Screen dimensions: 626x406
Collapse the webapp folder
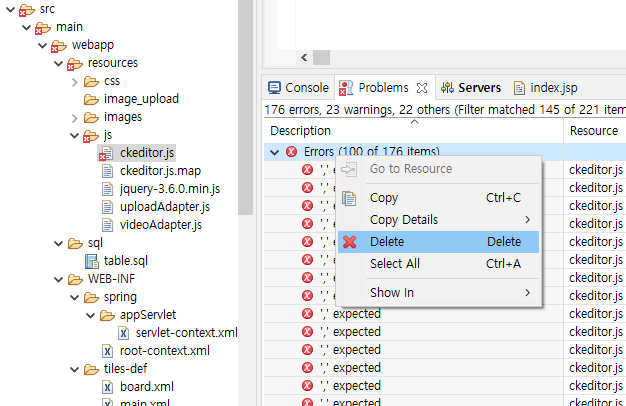tap(43, 45)
